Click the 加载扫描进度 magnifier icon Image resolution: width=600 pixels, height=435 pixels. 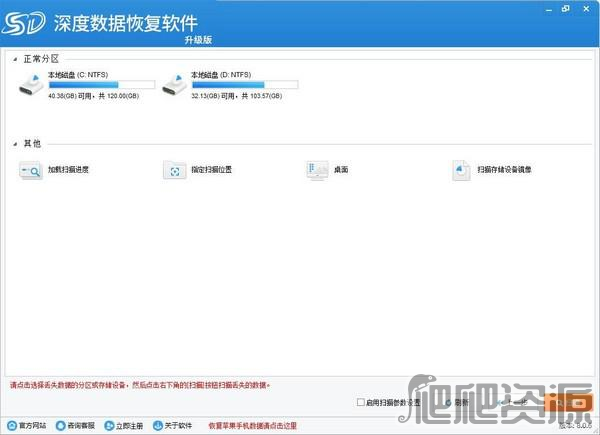pyautogui.click(x=31, y=170)
